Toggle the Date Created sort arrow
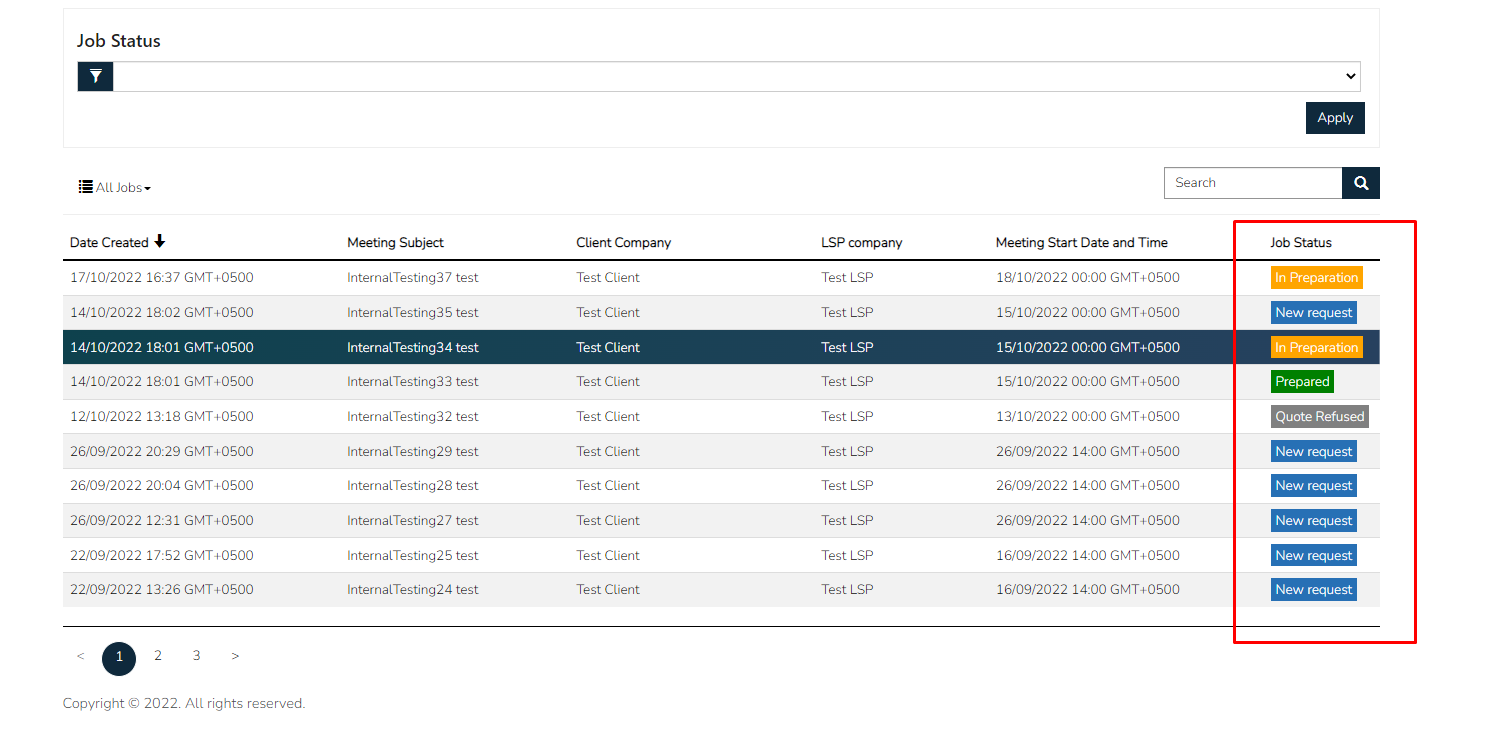 [164, 241]
